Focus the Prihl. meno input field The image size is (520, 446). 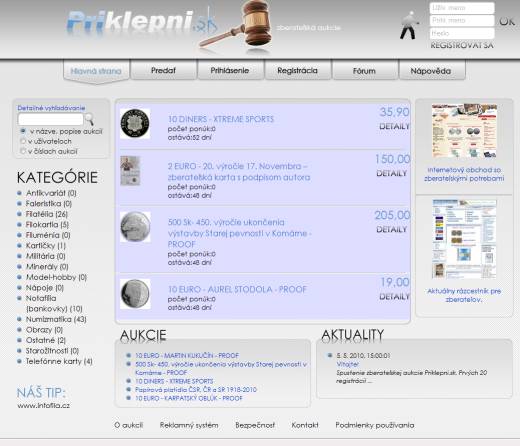click(x=462, y=21)
